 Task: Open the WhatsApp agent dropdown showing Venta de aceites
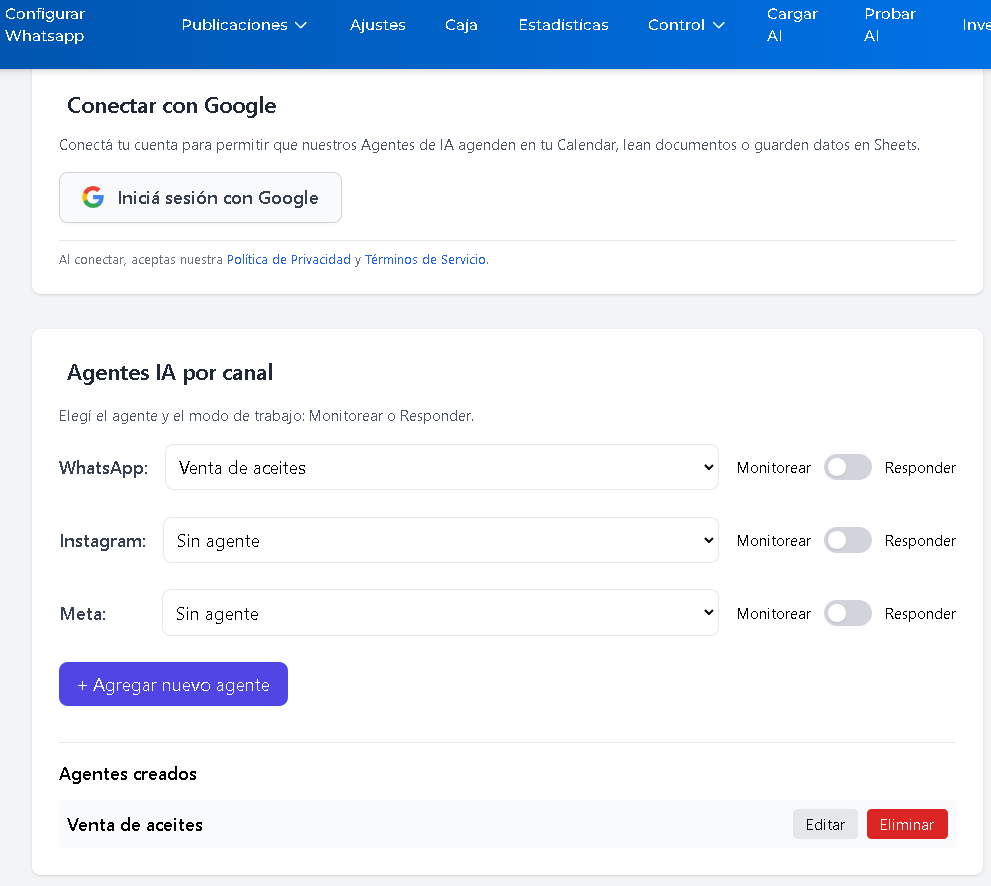click(x=440, y=467)
